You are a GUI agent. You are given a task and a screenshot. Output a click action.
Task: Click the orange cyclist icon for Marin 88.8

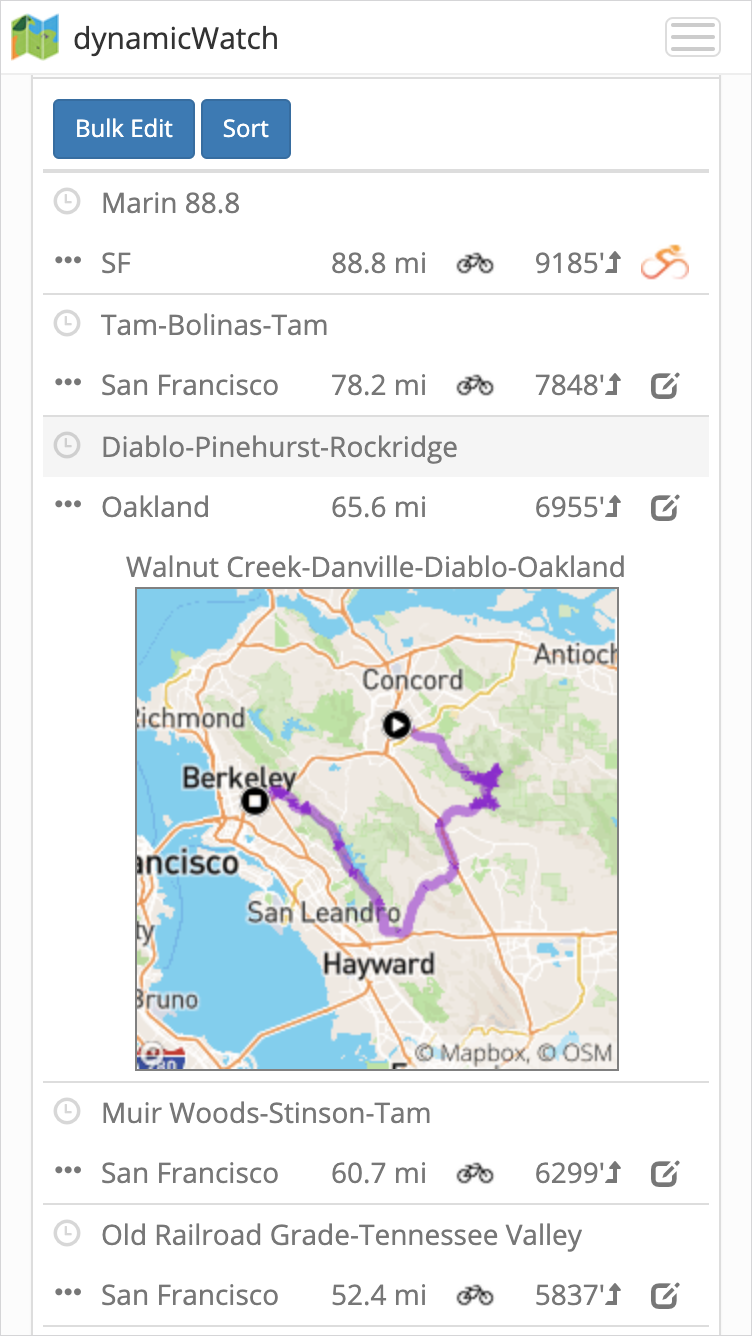pyautogui.click(x=665, y=263)
